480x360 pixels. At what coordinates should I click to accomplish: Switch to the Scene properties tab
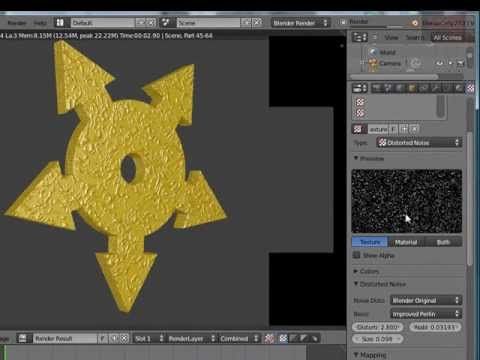pyautogui.click(x=388, y=88)
